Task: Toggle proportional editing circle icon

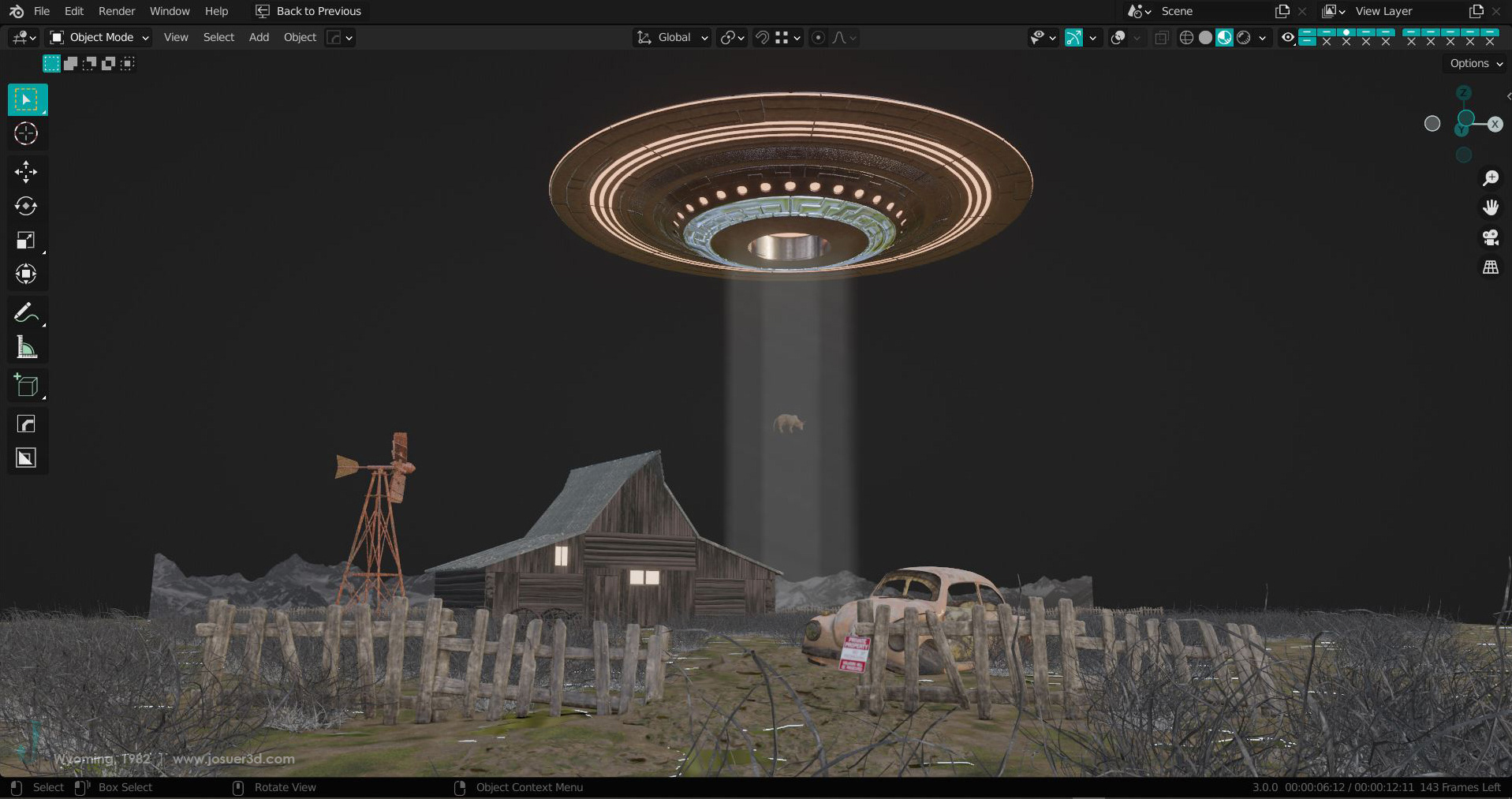Action: [818, 37]
